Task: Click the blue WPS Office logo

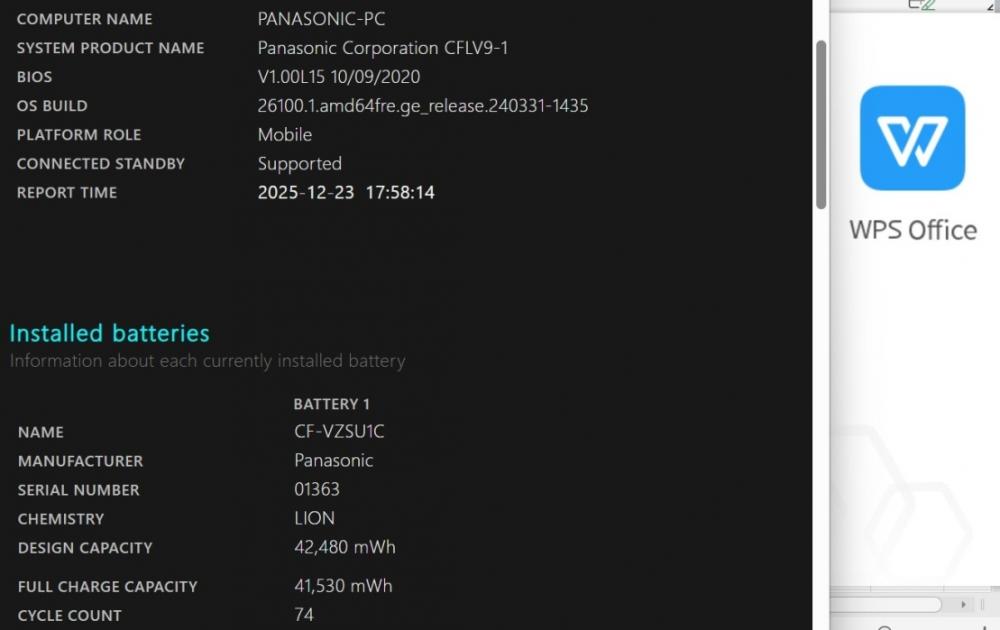Action: [912, 138]
